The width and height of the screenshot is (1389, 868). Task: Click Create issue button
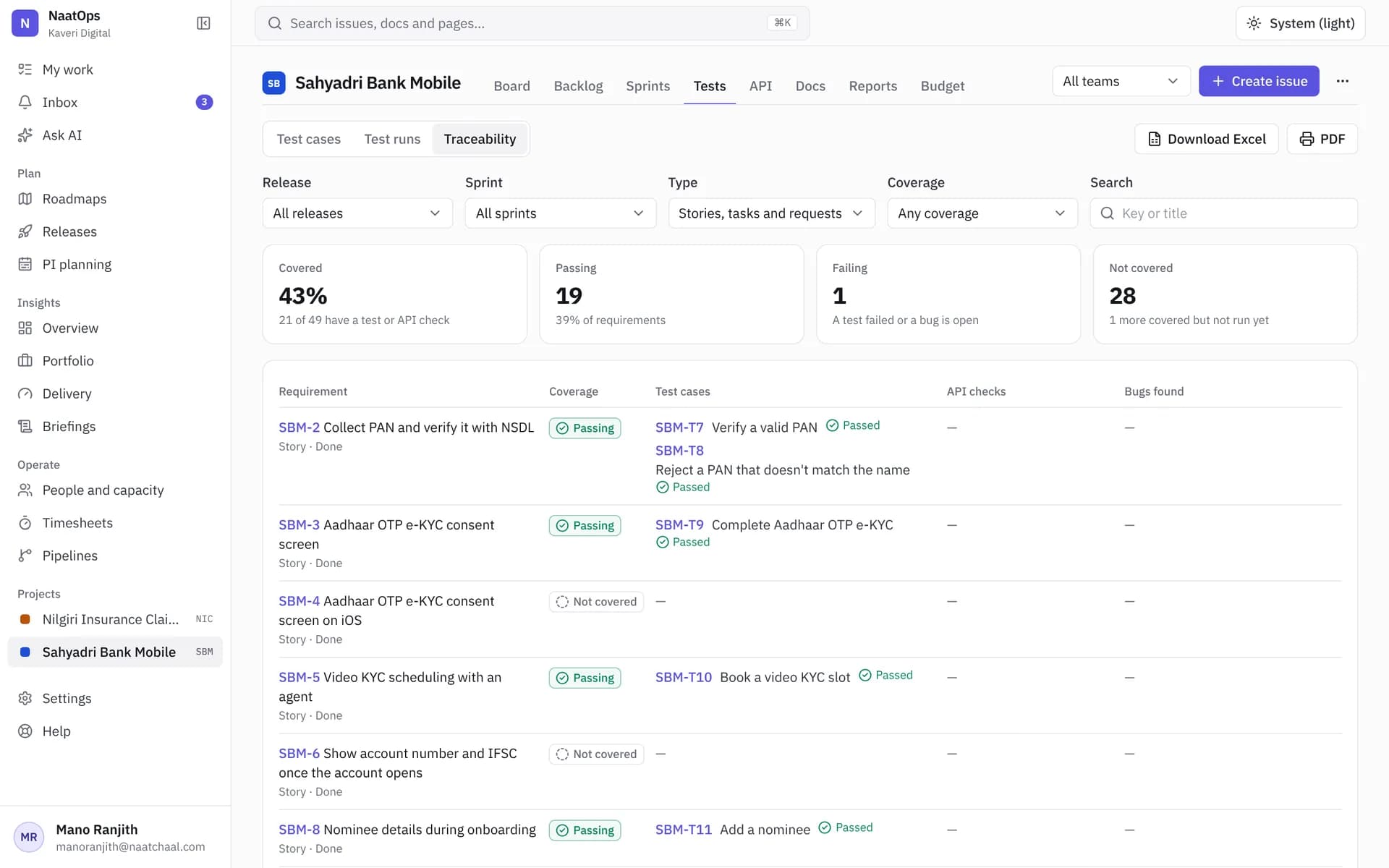1259,81
